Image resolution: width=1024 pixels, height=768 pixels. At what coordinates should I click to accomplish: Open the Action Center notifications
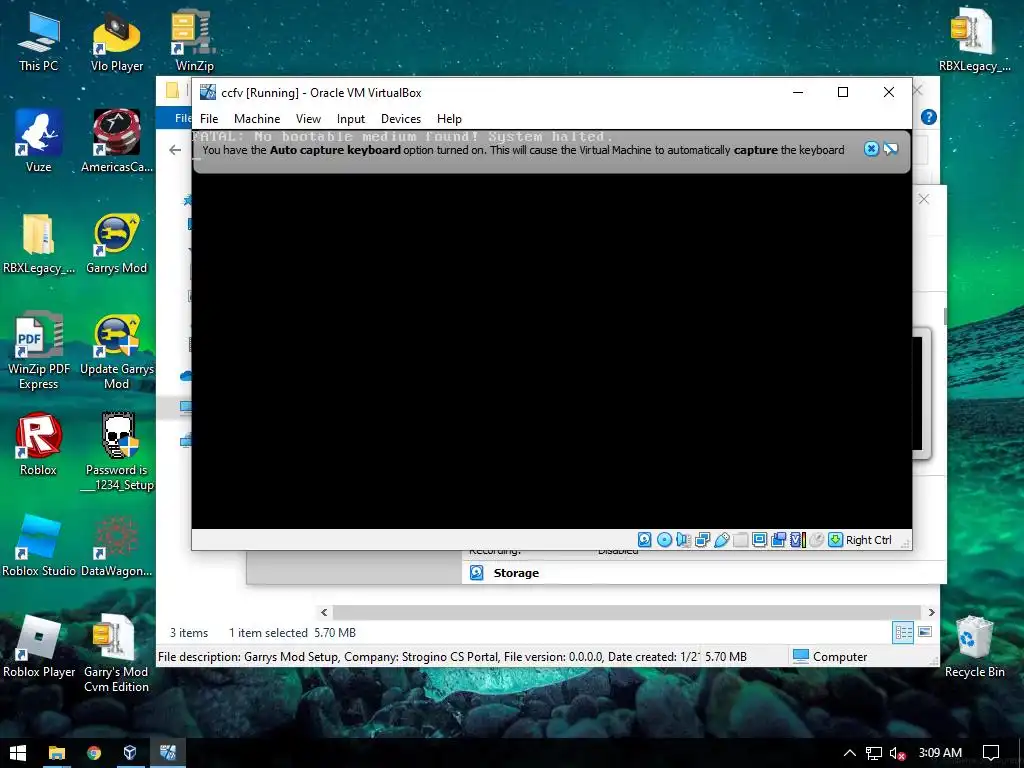click(x=991, y=753)
